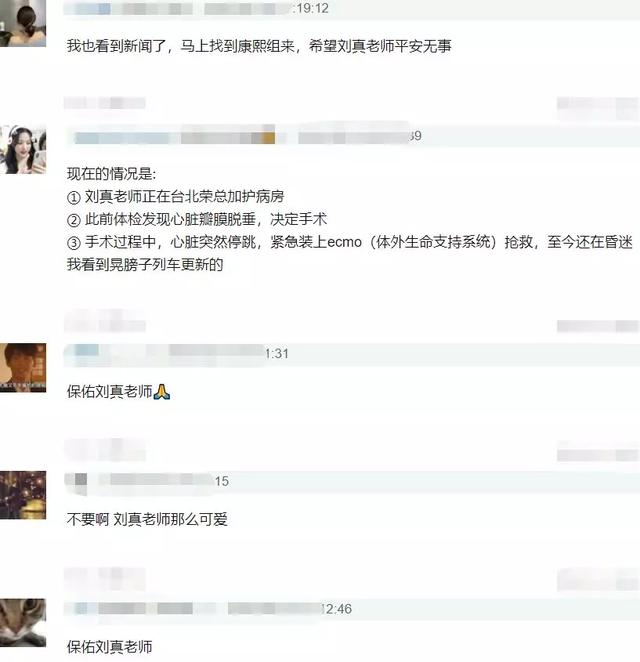Click the praying hands emoji

[x=162, y=392]
